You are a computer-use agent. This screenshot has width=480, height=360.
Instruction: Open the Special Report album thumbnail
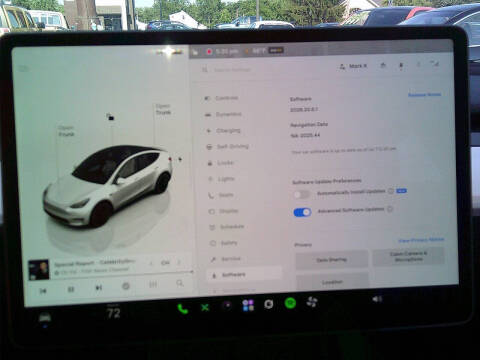pyautogui.click(x=39, y=270)
